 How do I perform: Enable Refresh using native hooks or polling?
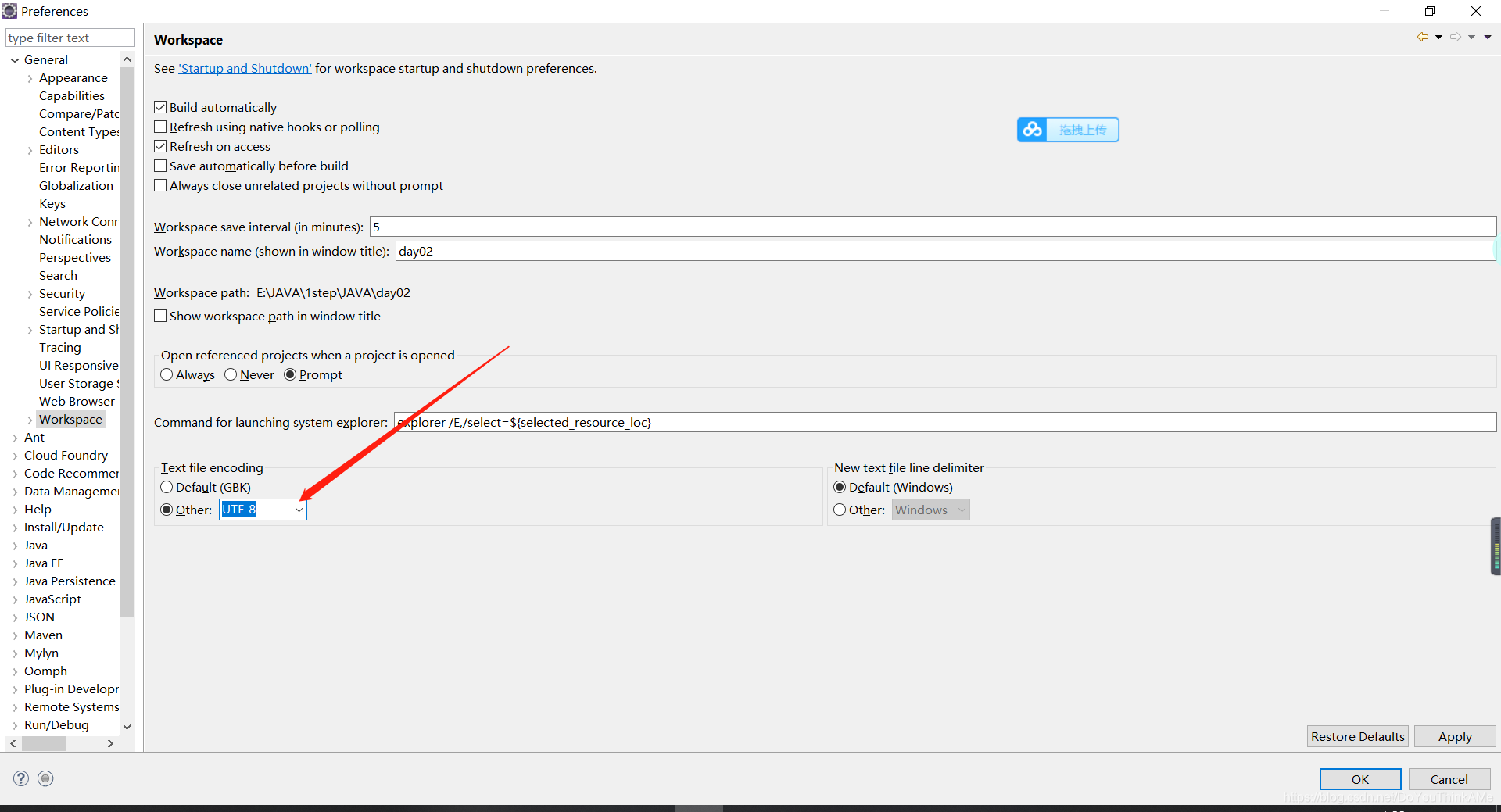160,127
